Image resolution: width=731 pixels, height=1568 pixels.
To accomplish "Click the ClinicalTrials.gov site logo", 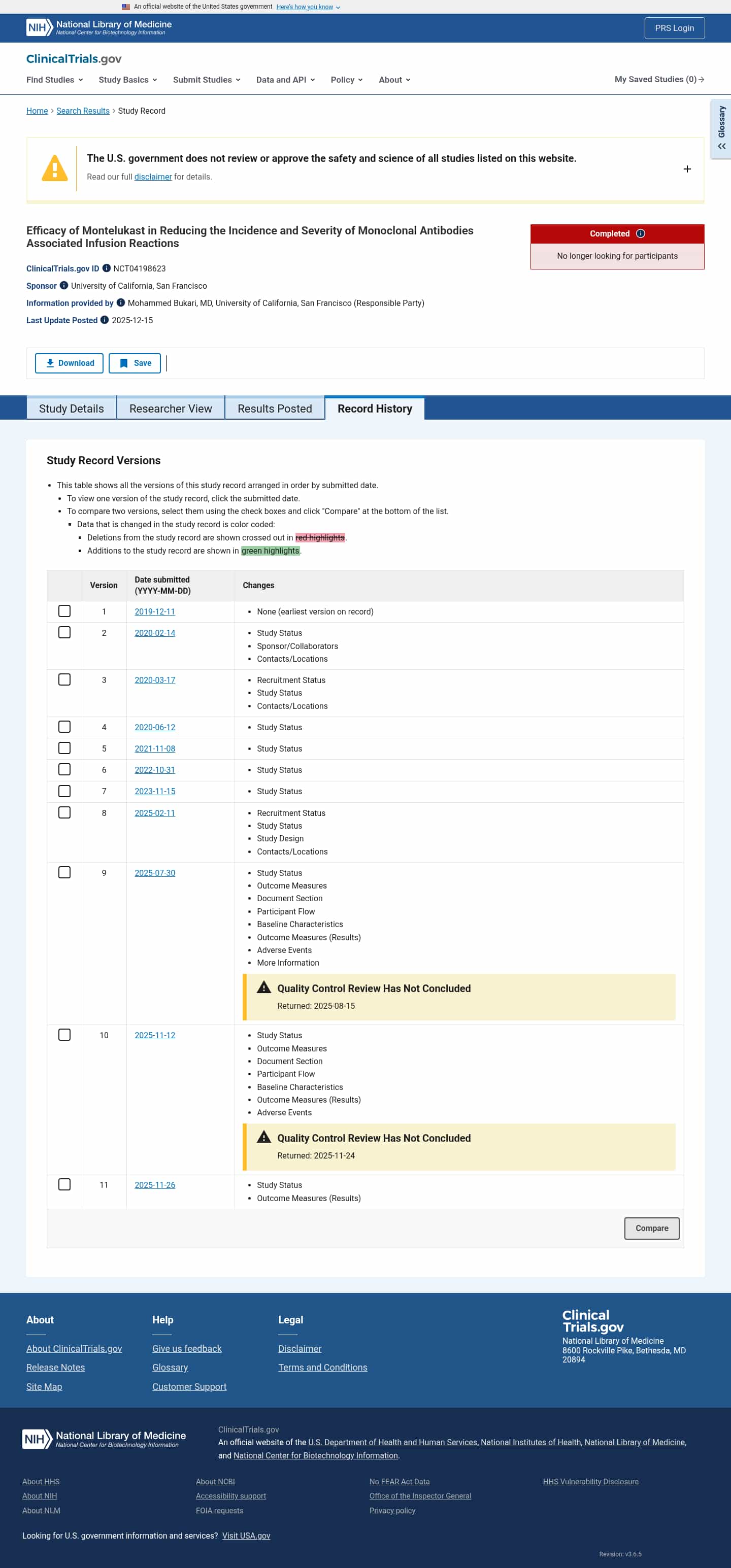I will click(74, 59).
